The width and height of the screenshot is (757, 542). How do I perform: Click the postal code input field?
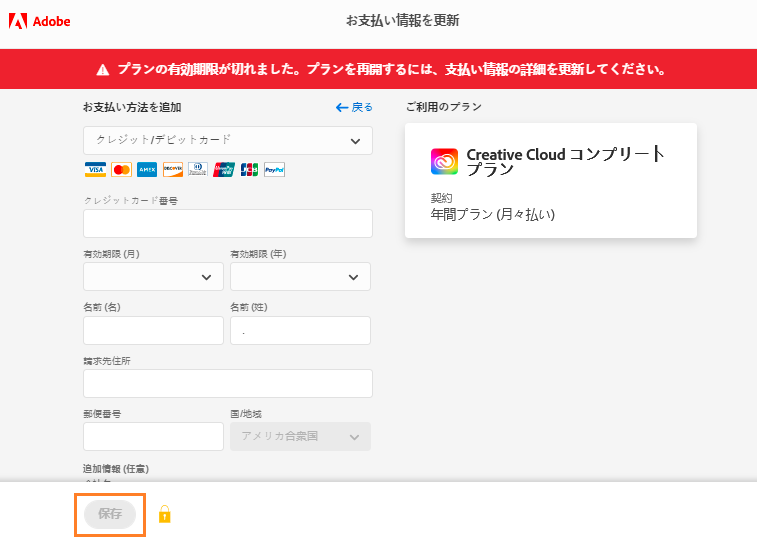click(x=153, y=436)
